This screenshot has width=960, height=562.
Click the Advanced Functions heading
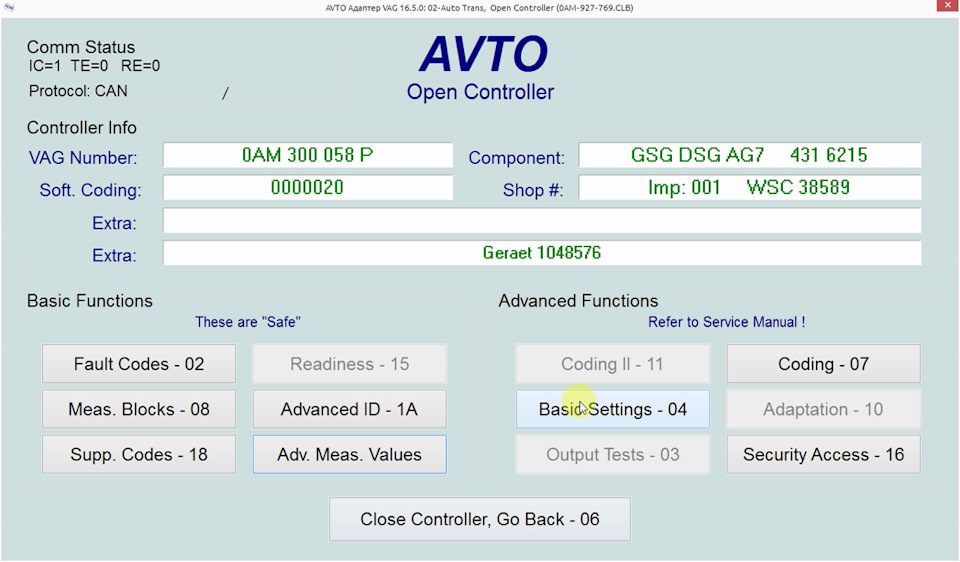pyautogui.click(x=578, y=301)
